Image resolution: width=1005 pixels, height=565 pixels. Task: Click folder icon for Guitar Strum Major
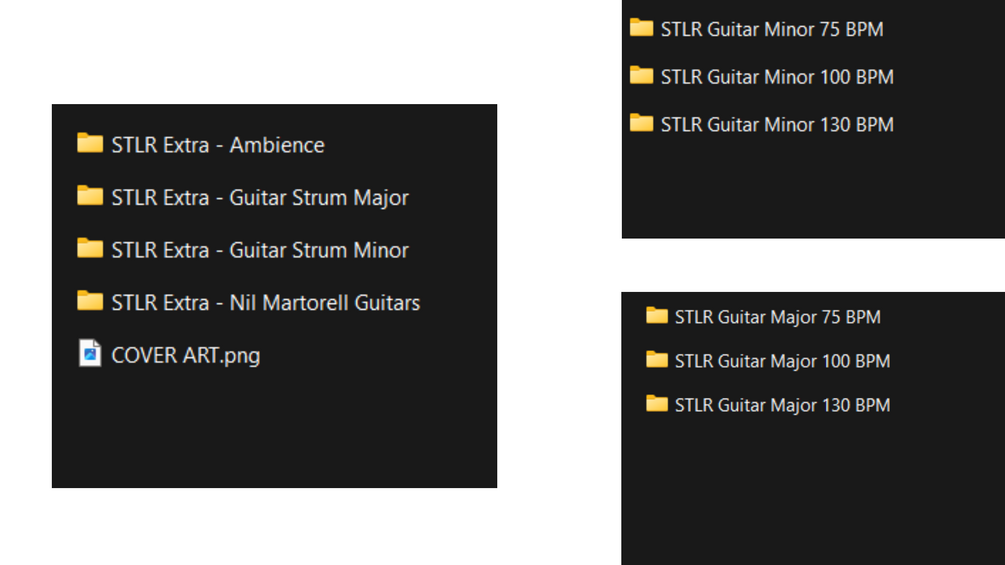pos(90,197)
